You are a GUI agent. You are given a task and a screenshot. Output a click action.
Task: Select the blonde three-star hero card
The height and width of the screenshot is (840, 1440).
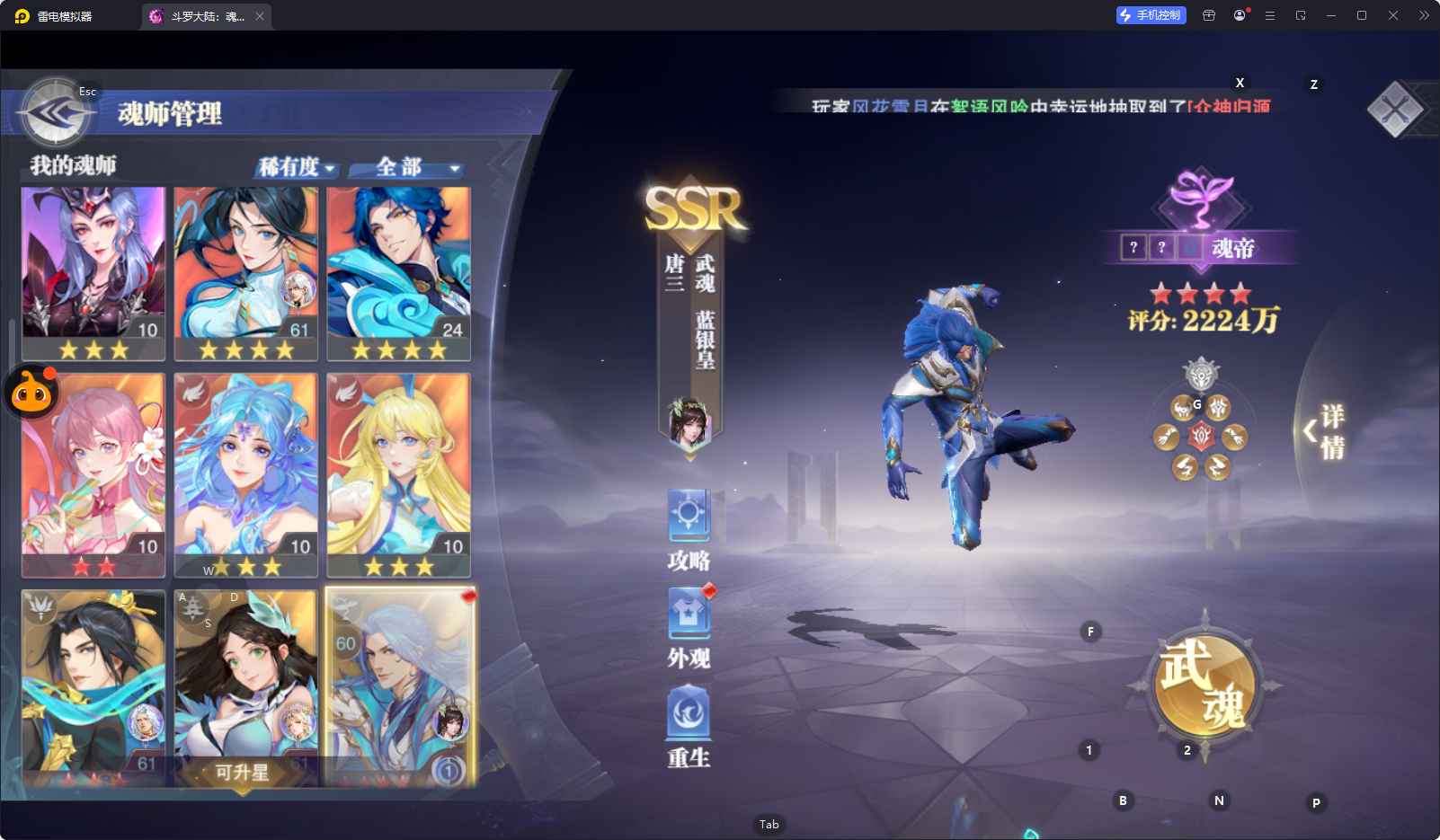coord(399,475)
